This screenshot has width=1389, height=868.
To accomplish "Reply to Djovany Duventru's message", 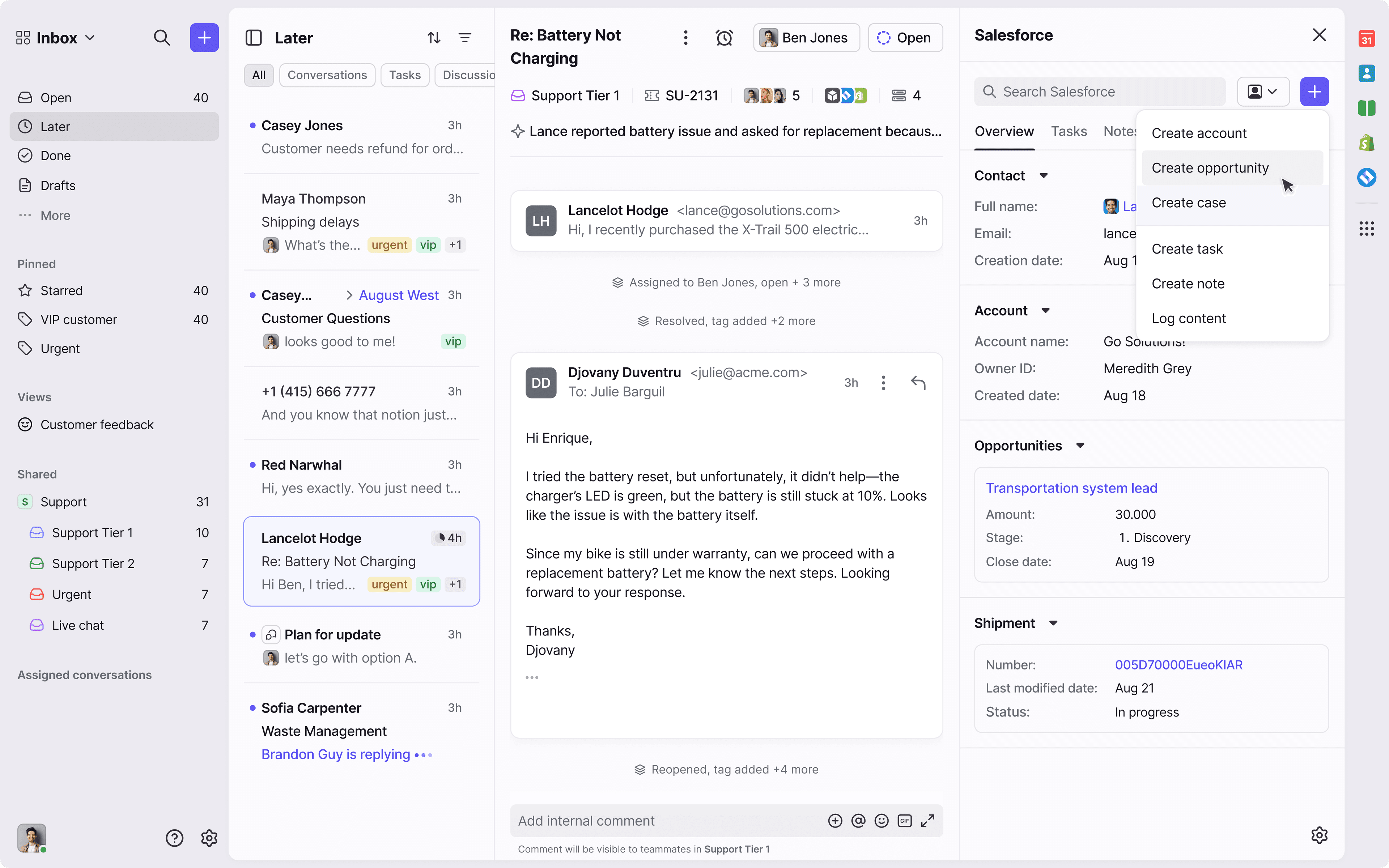I will [x=918, y=382].
